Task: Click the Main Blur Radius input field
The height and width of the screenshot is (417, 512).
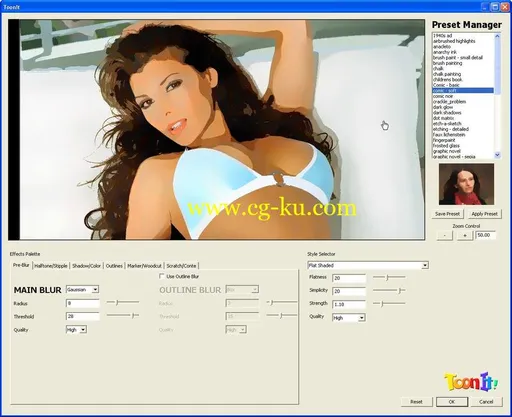Action: tap(83, 303)
